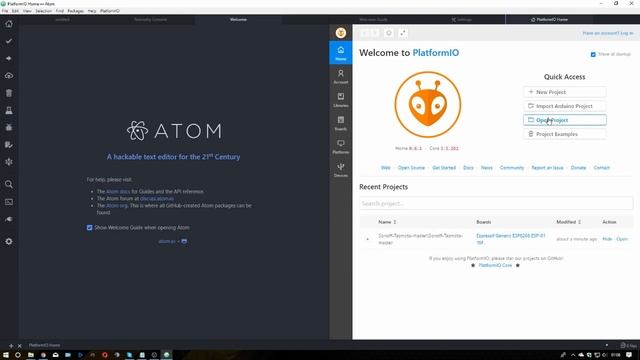Click the discuss.atom.io forum link

pyautogui.click(x=157, y=198)
